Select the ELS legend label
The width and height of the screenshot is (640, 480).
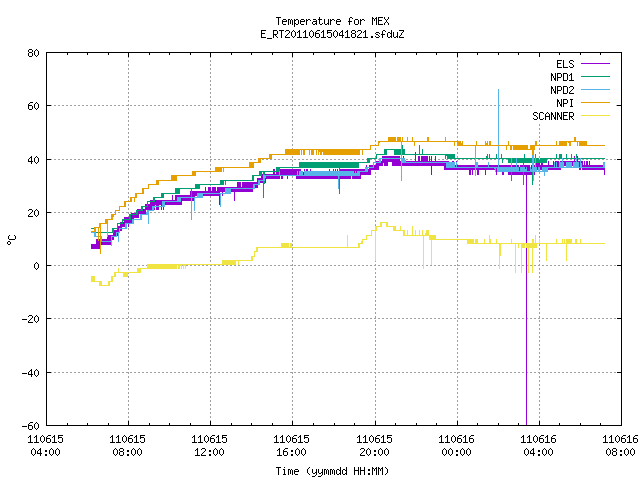click(x=565, y=64)
